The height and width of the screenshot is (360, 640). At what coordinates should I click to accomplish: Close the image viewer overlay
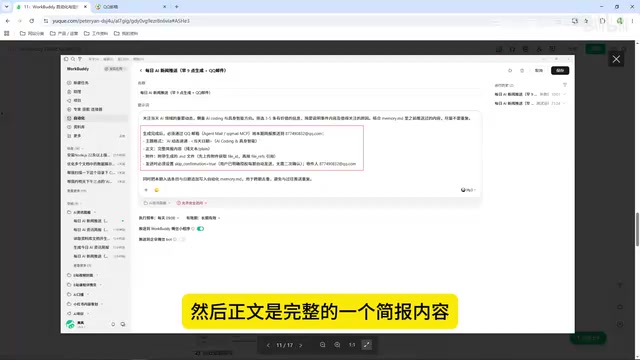coord(616,59)
